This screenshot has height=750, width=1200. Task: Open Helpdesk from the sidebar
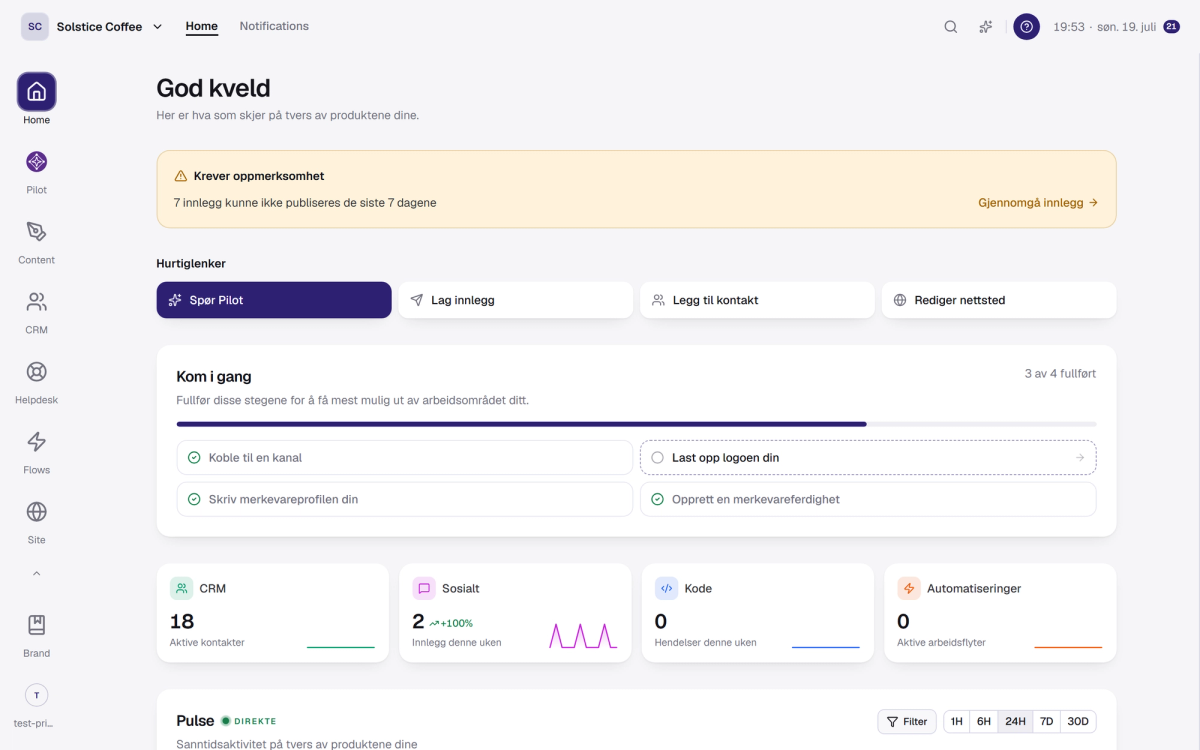[x=36, y=372]
